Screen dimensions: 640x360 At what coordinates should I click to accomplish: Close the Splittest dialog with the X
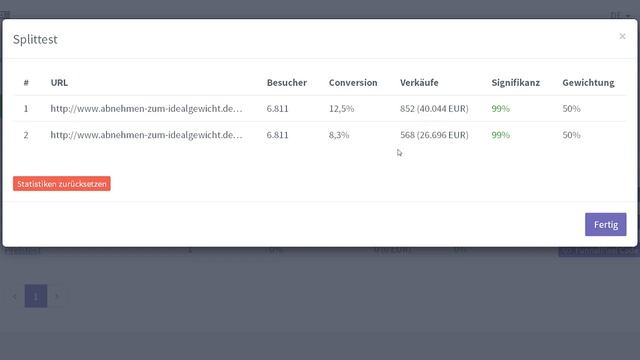[x=622, y=36]
